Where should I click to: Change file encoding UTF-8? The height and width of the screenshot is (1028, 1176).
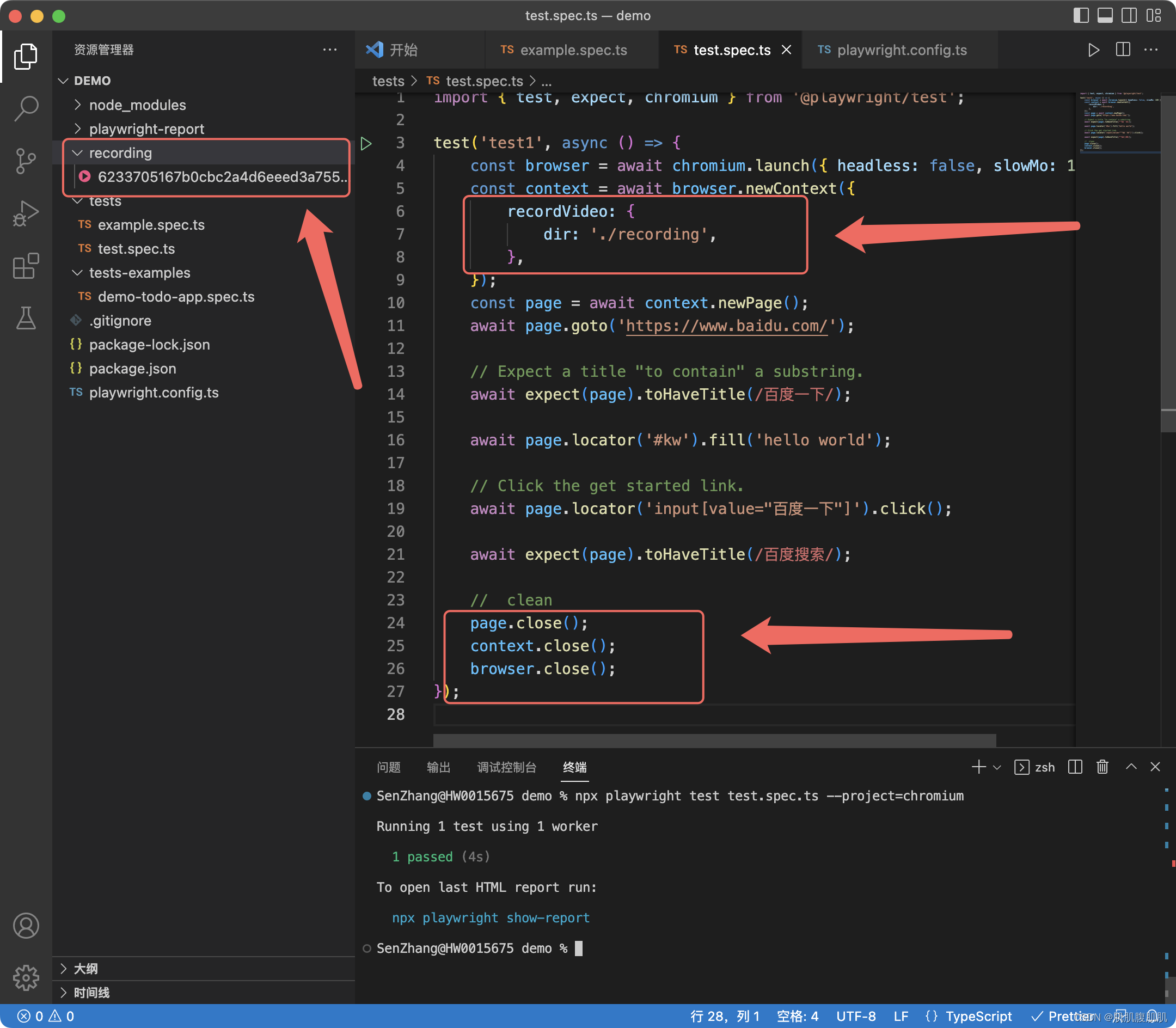click(x=856, y=1016)
